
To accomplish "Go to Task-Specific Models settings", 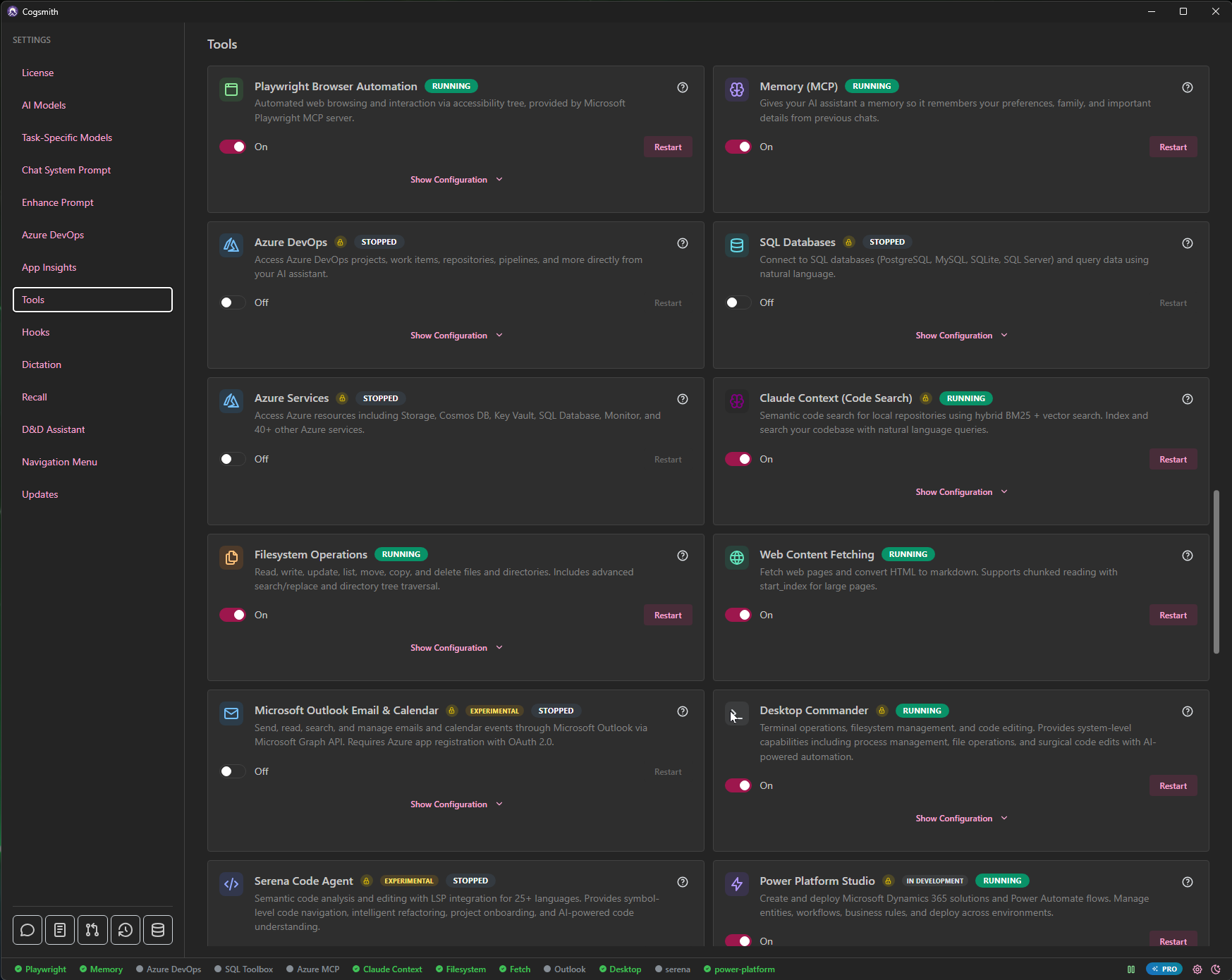I will click(92, 137).
